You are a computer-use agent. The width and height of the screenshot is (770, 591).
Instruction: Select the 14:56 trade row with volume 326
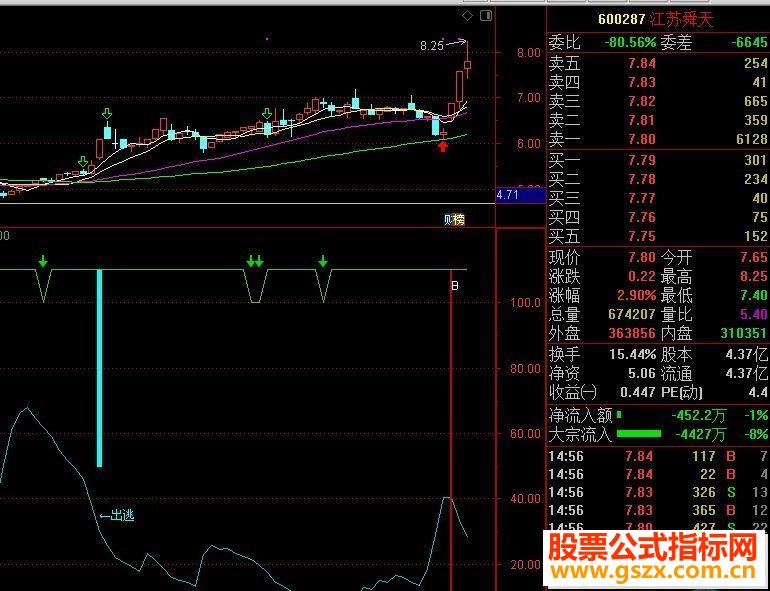coord(658,492)
